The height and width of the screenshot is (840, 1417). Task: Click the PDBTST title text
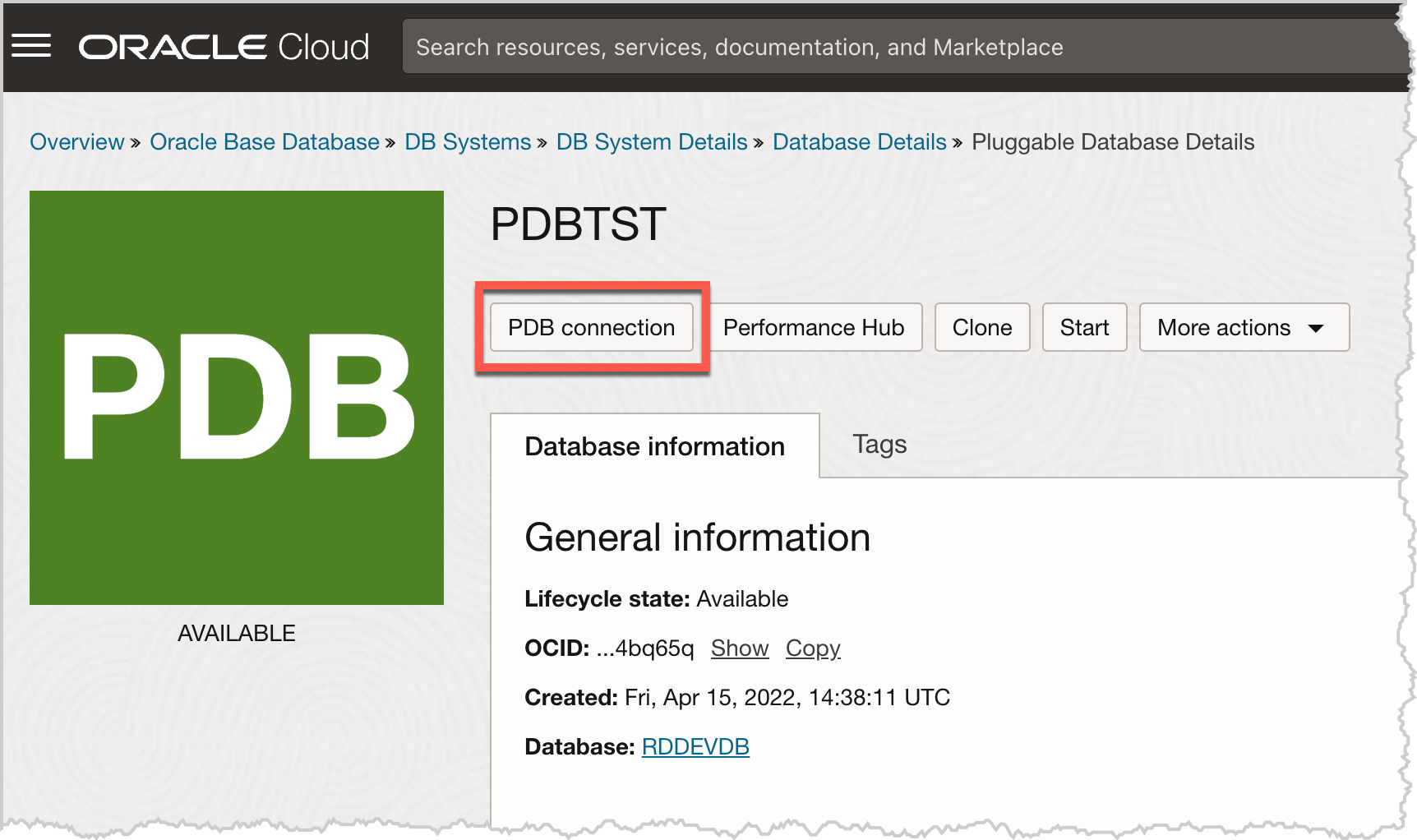click(578, 224)
